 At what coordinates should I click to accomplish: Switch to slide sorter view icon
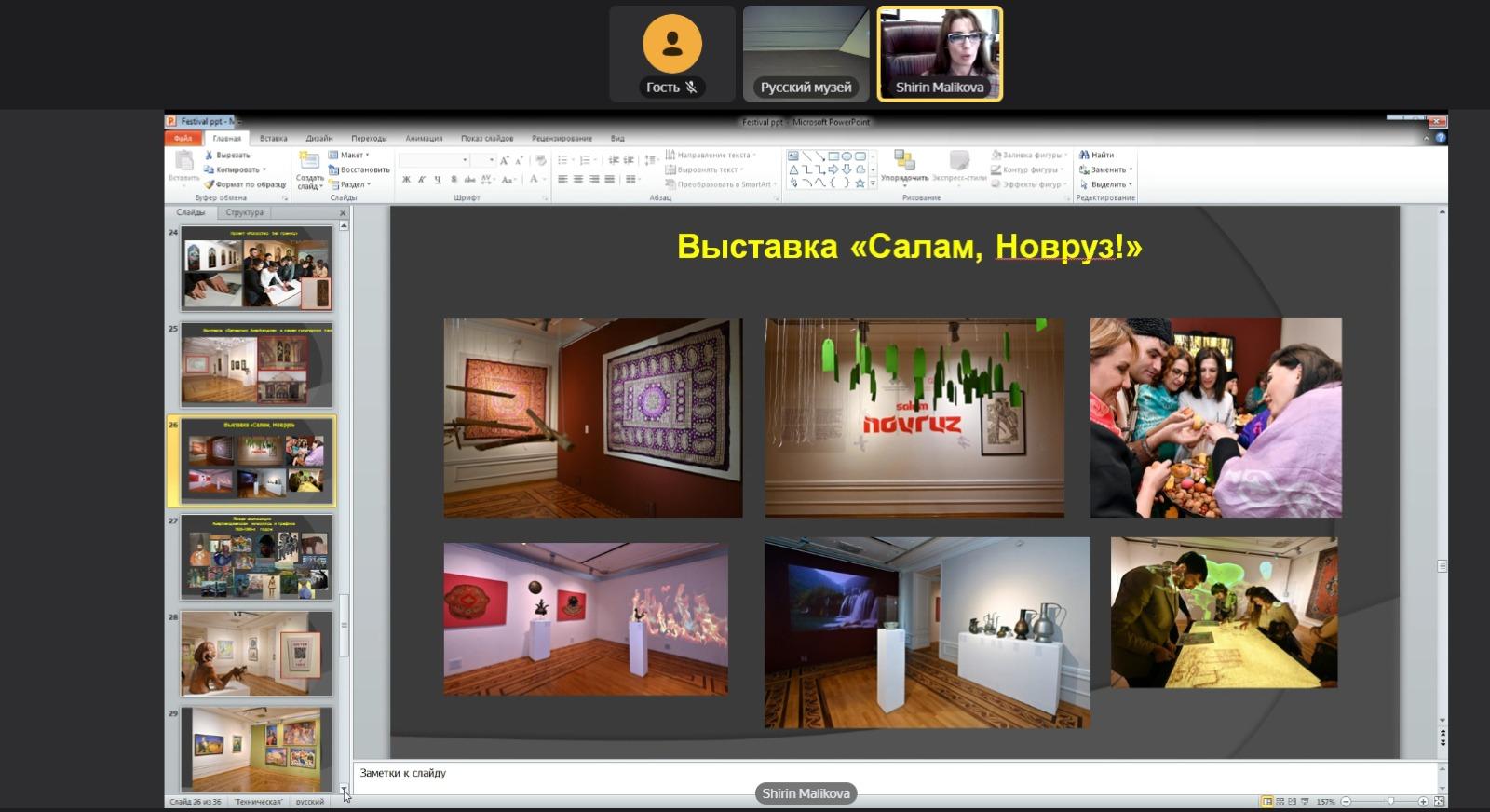click(x=1280, y=801)
